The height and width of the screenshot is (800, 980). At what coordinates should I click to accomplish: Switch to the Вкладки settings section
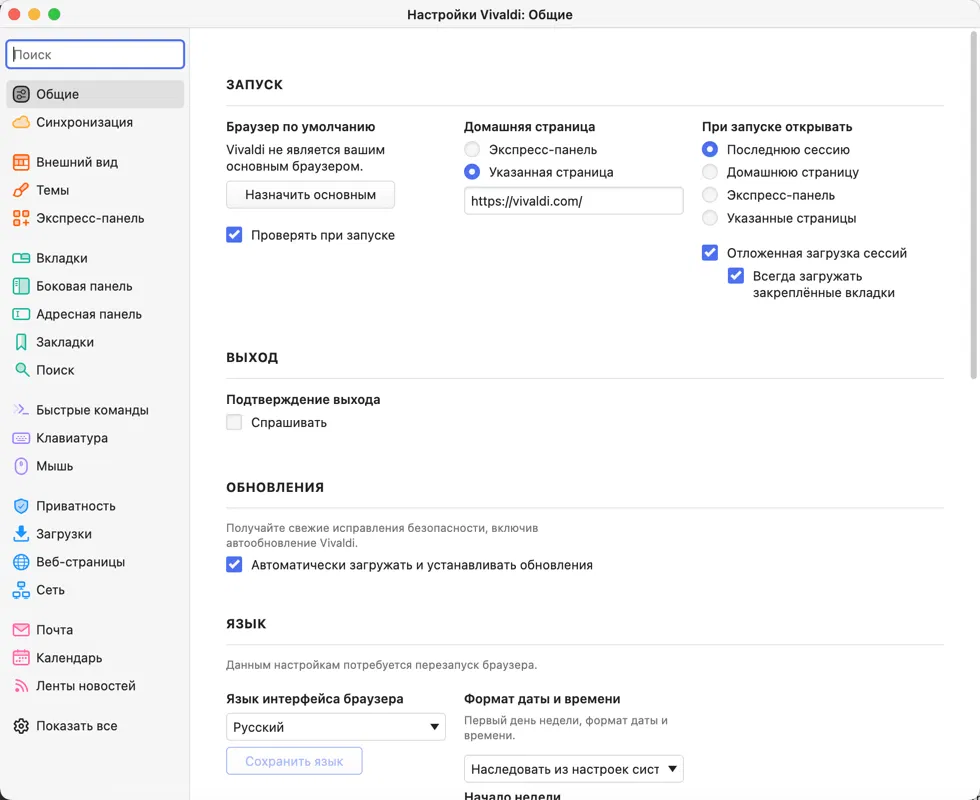click(62, 258)
